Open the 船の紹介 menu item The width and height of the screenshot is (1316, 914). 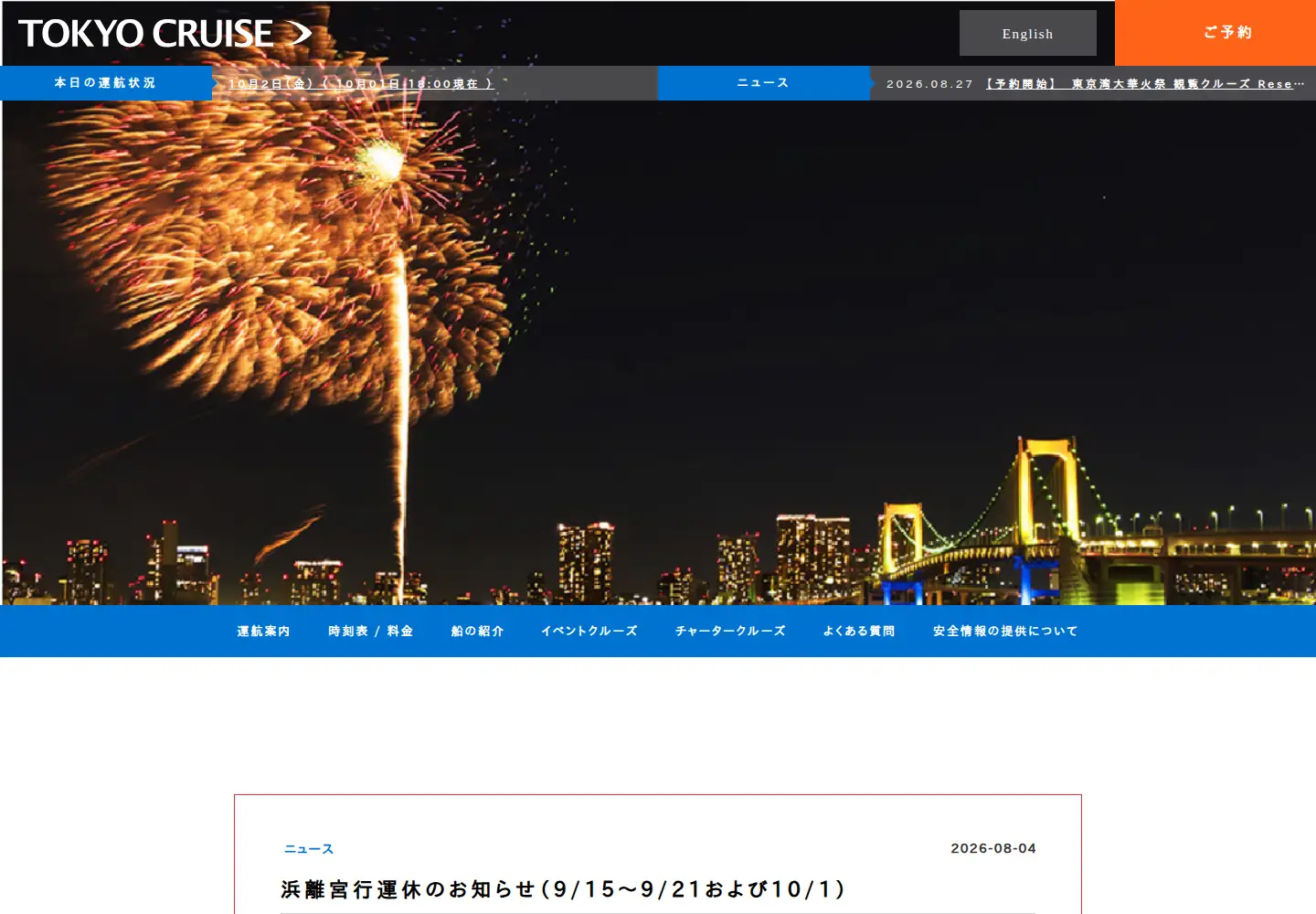pos(477,632)
